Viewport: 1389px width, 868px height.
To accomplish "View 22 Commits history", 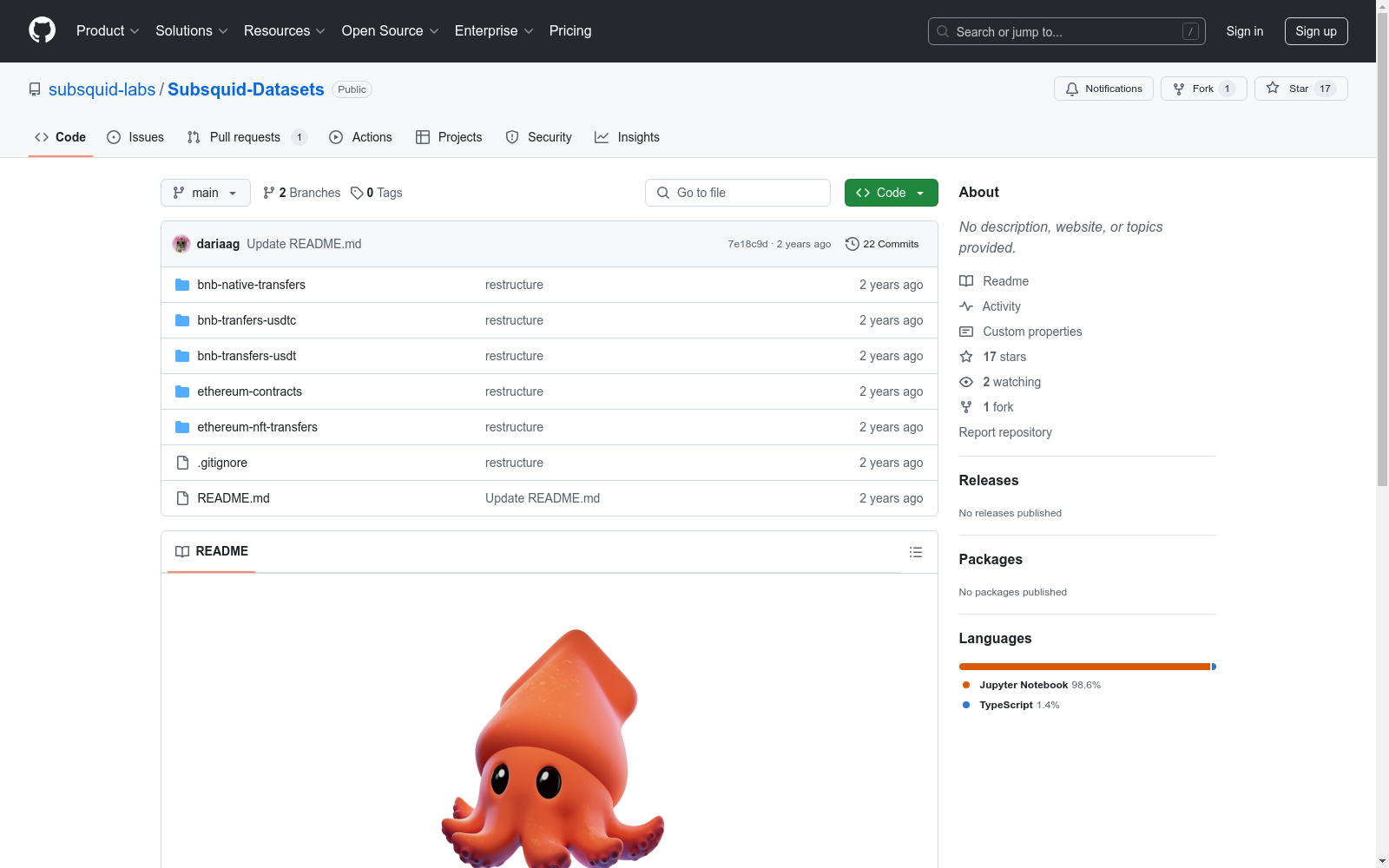I will pos(882,244).
